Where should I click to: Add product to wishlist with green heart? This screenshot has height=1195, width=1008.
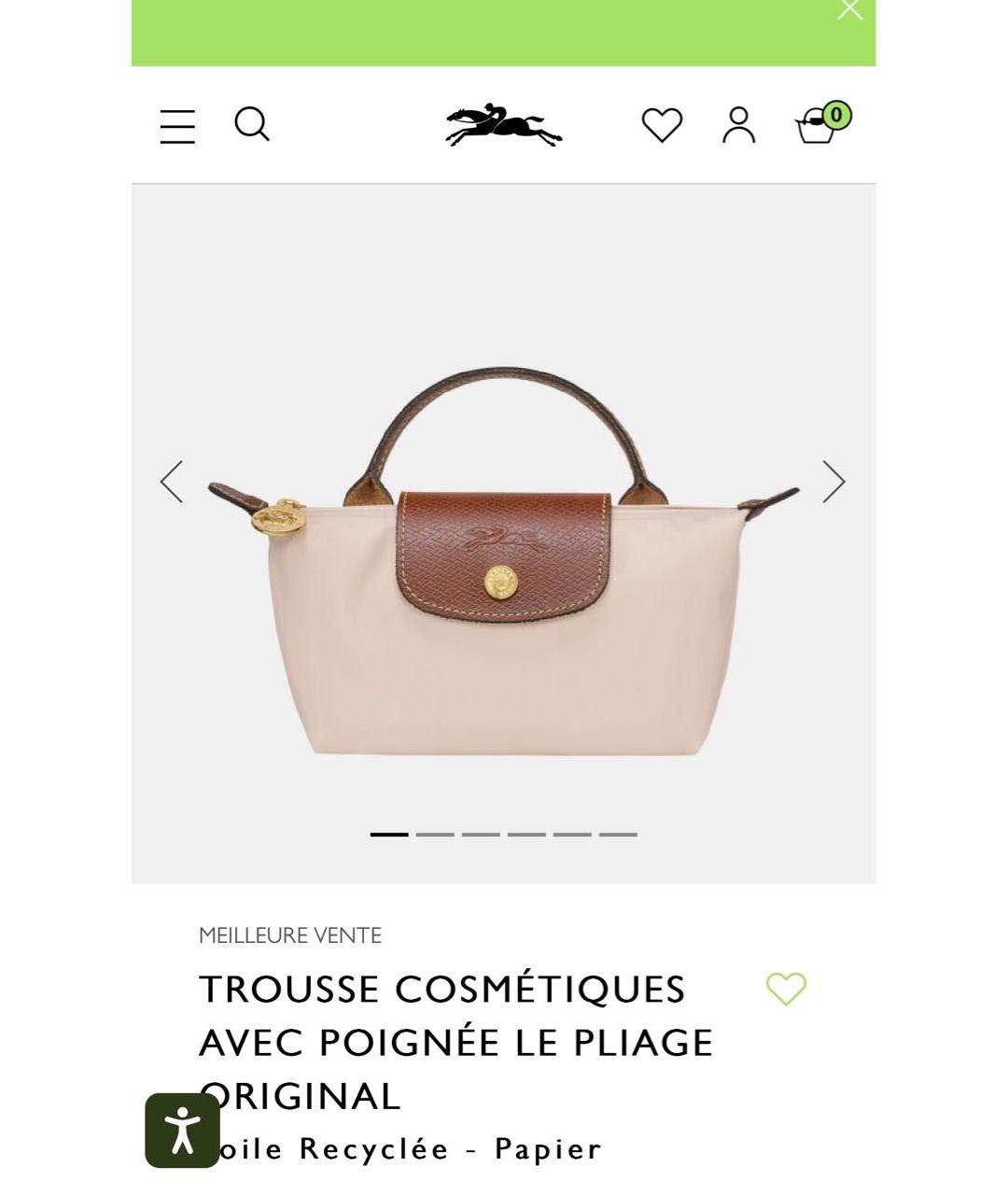[786, 989]
